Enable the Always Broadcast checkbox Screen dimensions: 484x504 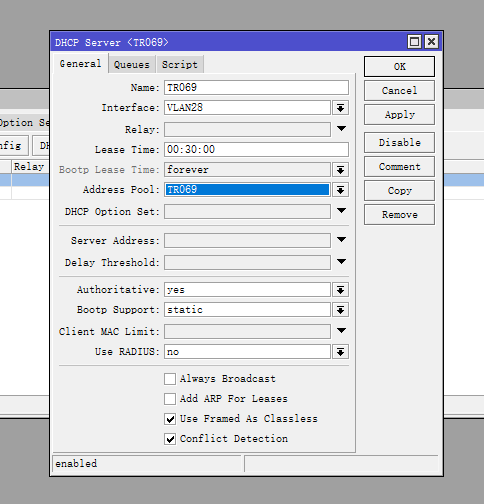pyautogui.click(x=170, y=379)
